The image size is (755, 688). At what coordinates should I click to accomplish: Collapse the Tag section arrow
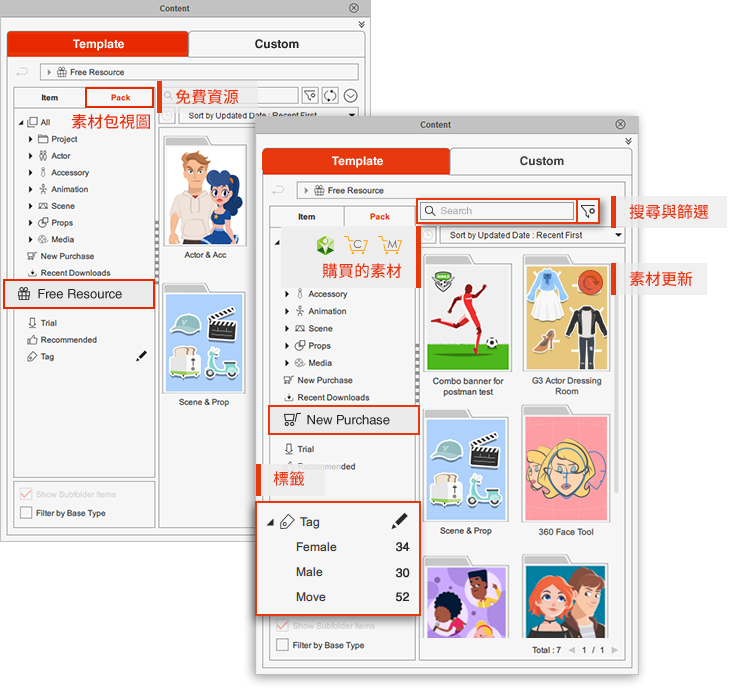point(270,522)
